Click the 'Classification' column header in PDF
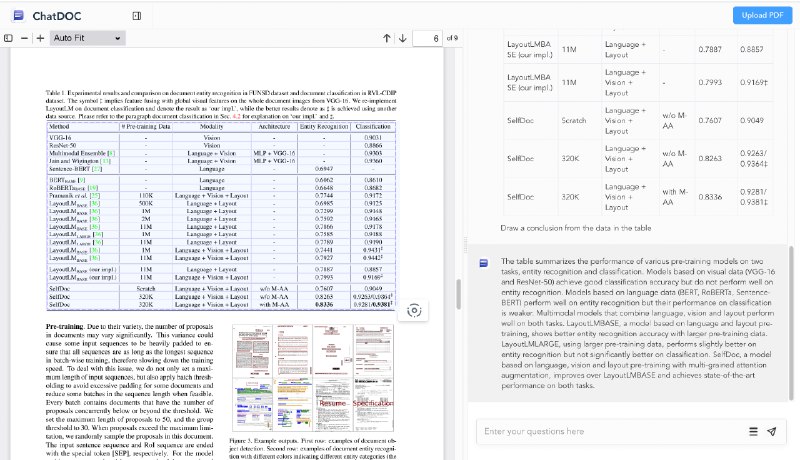The width and height of the screenshot is (800, 460). point(373,126)
